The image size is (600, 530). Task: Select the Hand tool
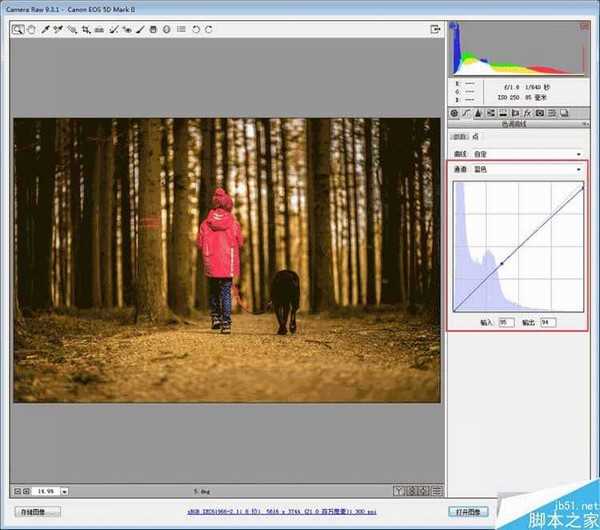(x=32, y=30)
